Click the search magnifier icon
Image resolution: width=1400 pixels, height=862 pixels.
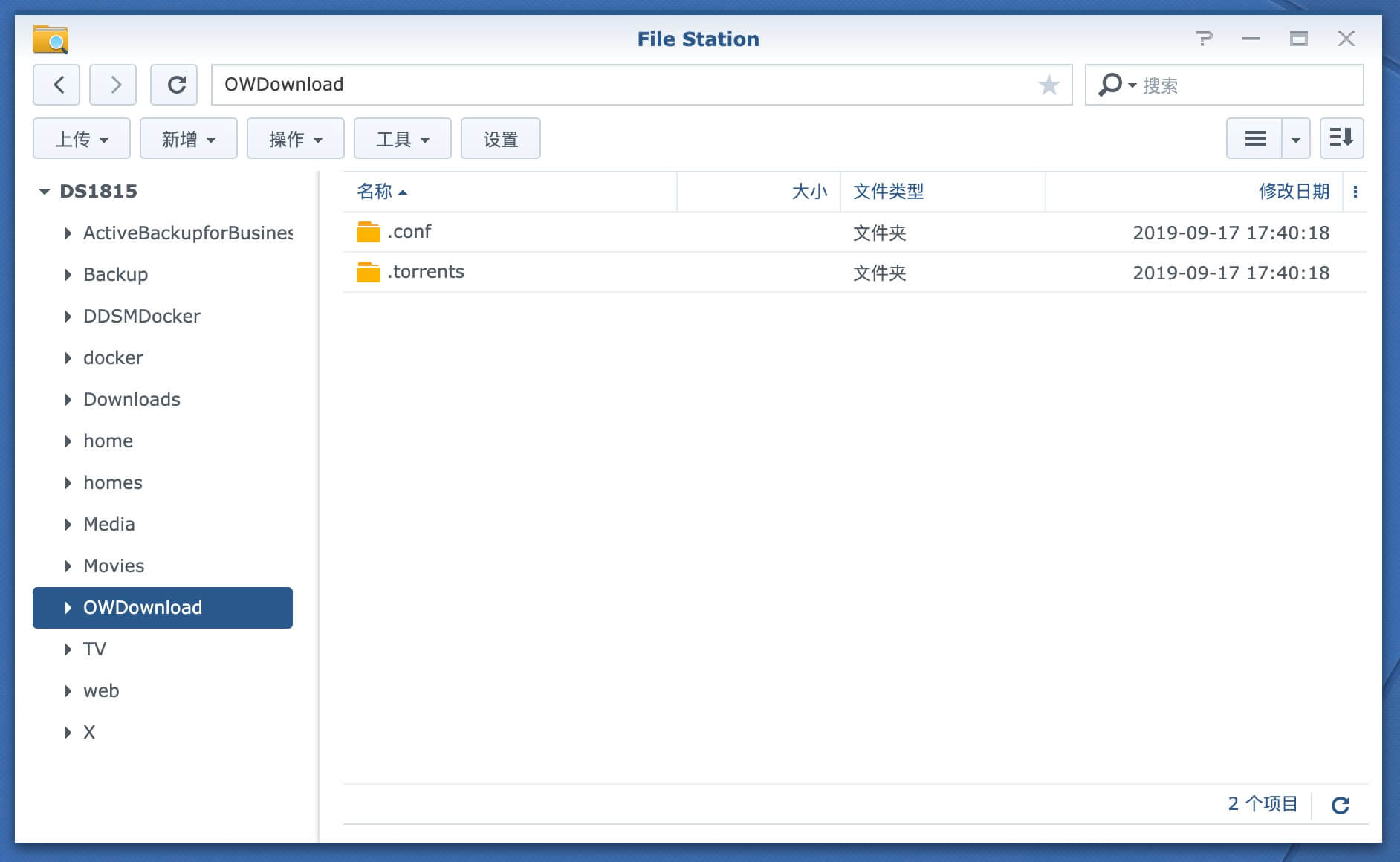tap(1109, 84)
